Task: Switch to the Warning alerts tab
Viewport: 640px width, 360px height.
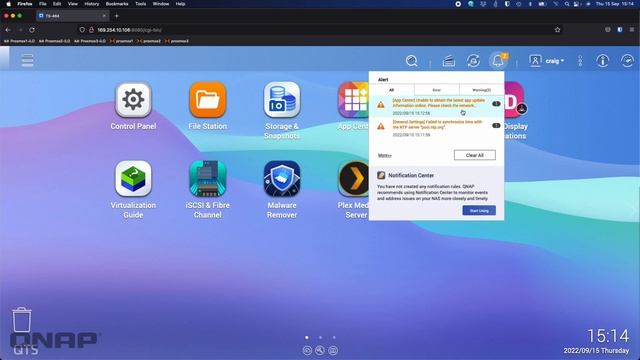Action: click(x=482, y=90)
